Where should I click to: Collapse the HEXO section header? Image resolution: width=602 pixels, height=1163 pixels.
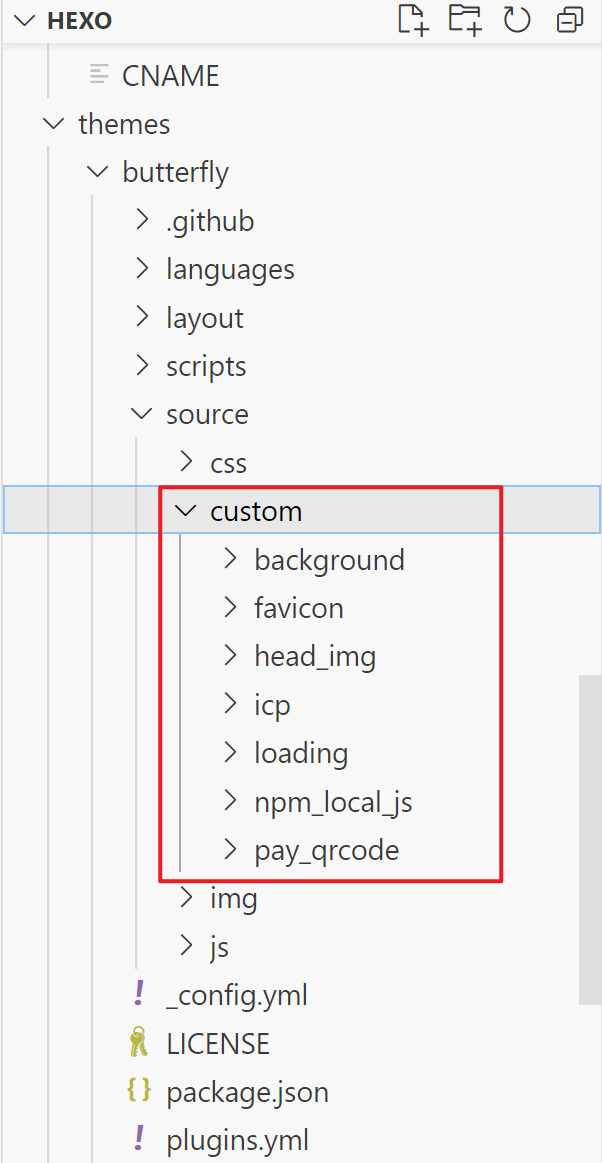[26, 22]
